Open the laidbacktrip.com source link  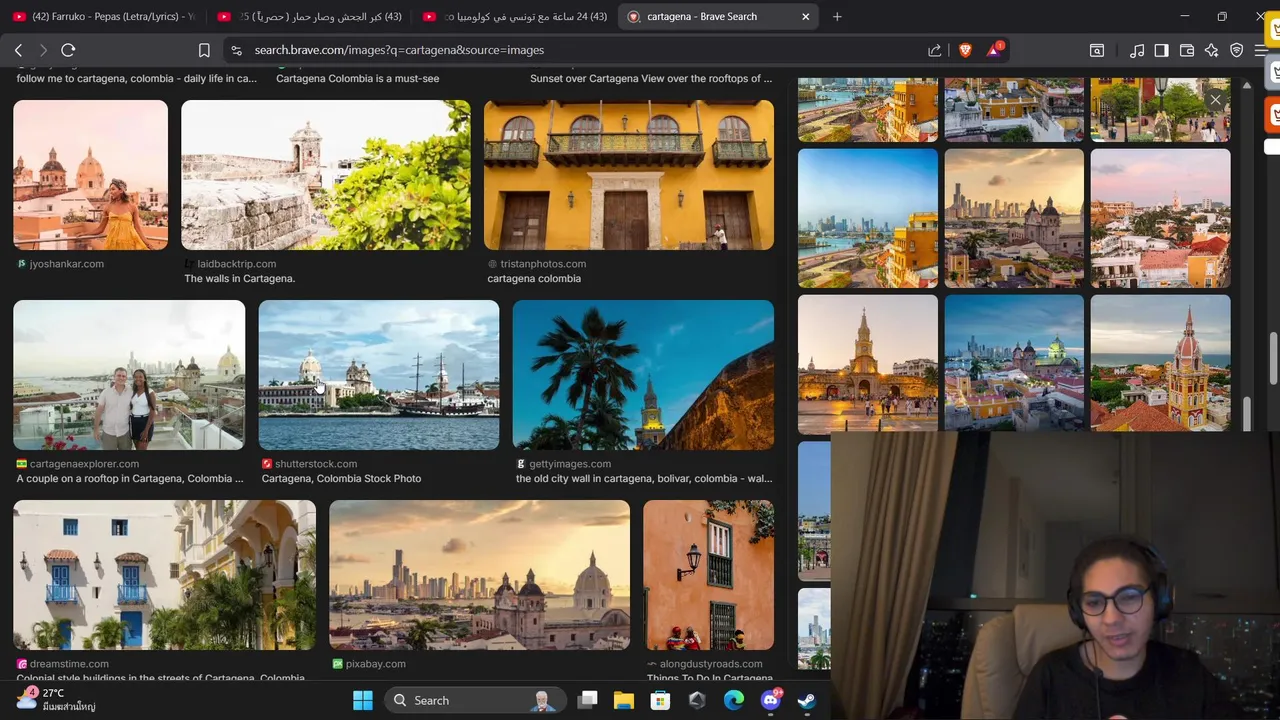click(x=236, y=264)
